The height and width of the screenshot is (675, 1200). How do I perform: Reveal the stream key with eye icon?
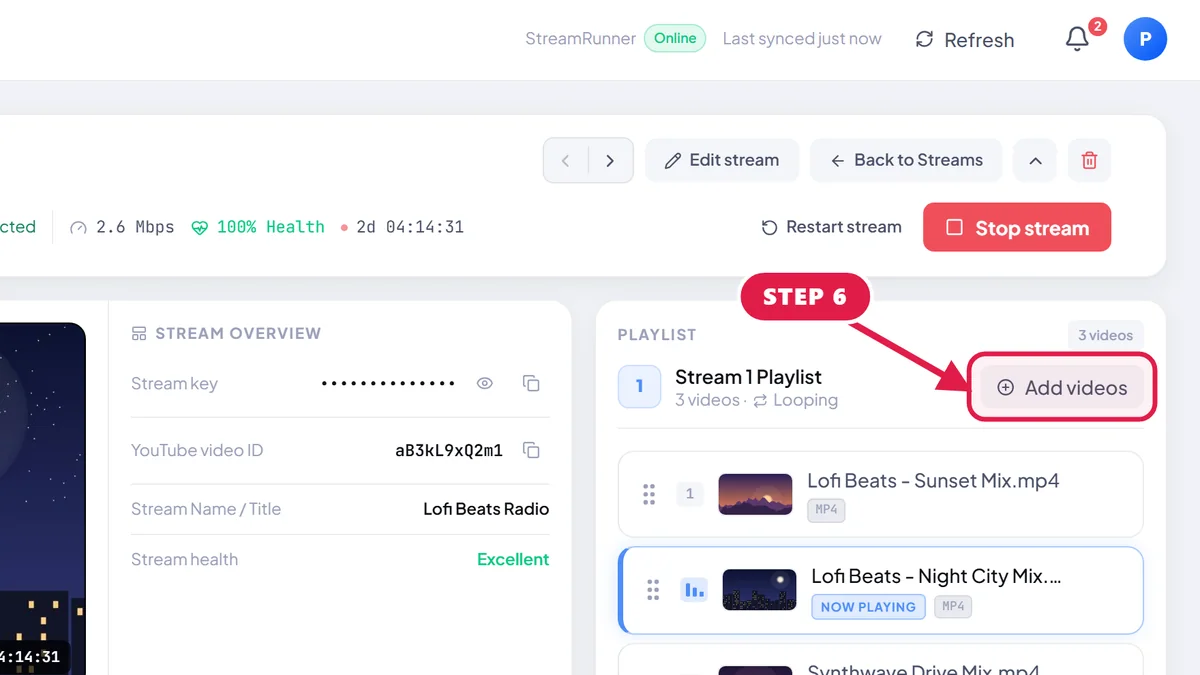point(485,383)
